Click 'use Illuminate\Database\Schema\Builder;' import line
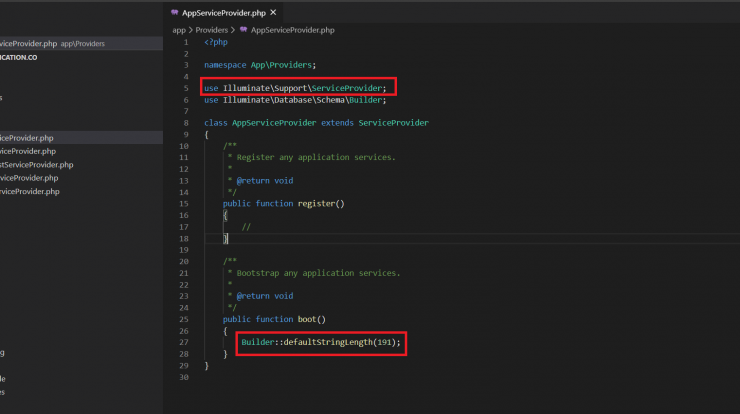Image resolution: width=740 pixels, height=414 pixels. click(x=295, y=100)
